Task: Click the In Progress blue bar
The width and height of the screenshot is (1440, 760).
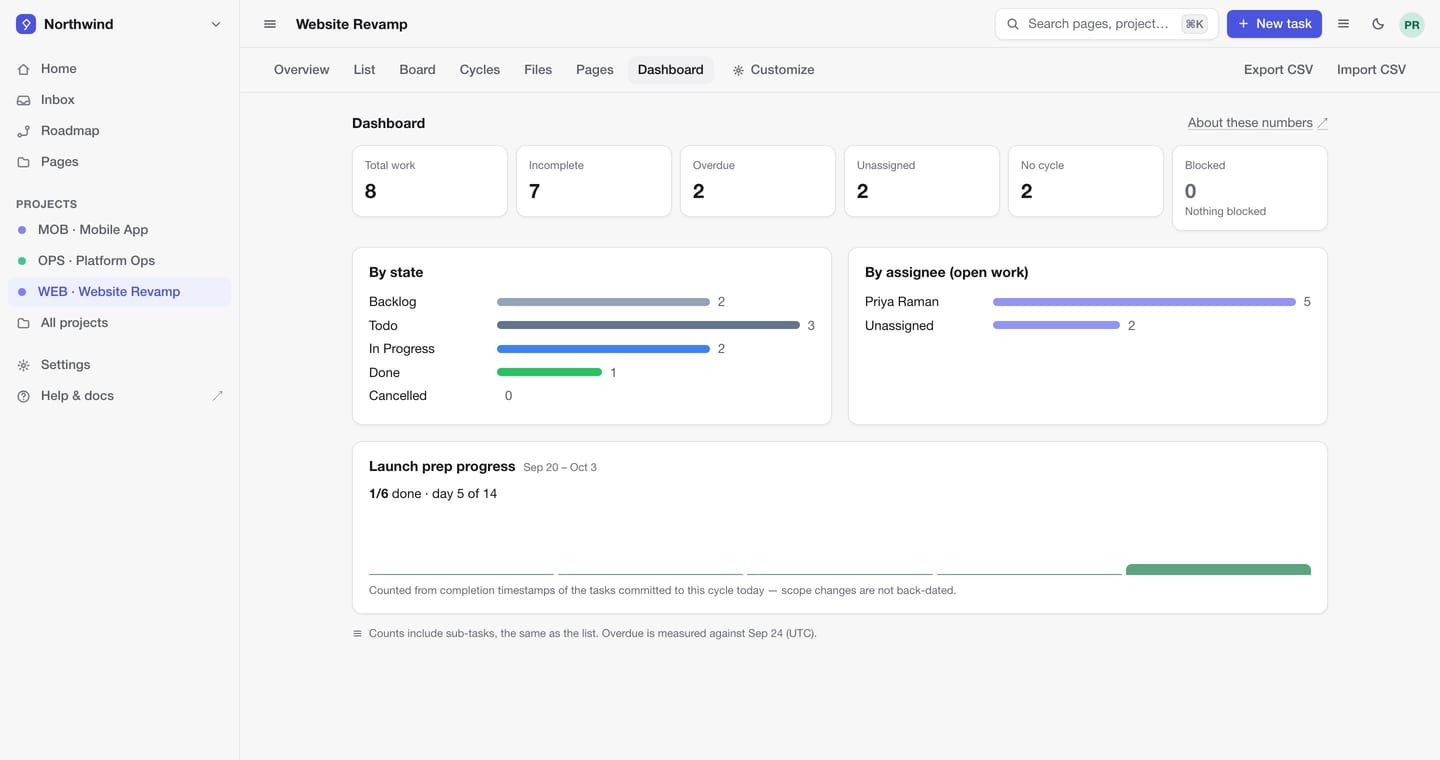Action: coord(603,349)
